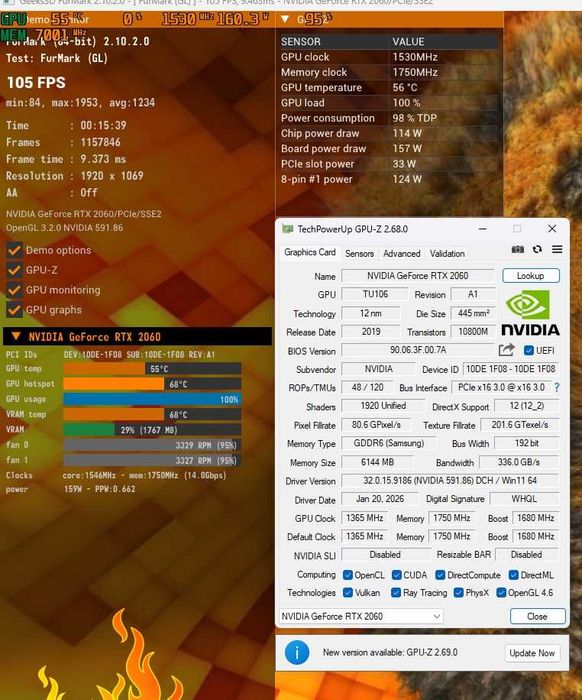Click the VRAM 29% usage bar
582x700 pixels.
pyautogui.click(x=152, y=429)
